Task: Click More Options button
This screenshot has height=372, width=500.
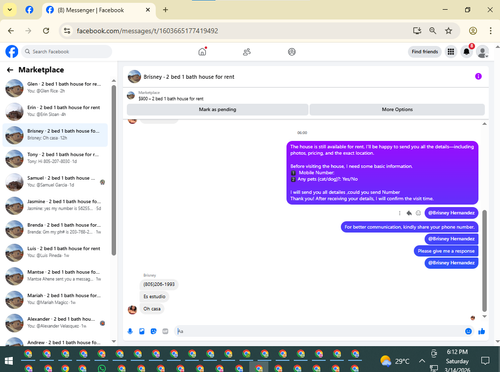Action: point(397,109)
